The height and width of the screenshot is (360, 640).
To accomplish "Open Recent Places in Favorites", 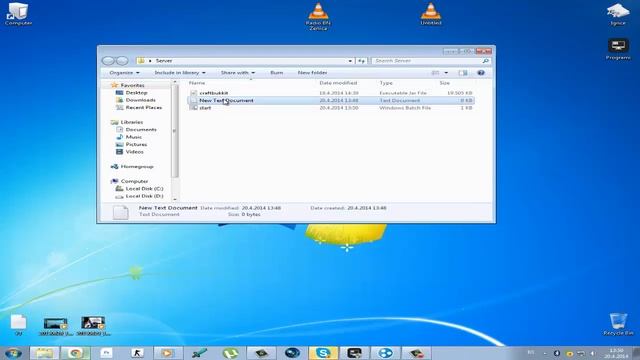I will coord(144,107).
